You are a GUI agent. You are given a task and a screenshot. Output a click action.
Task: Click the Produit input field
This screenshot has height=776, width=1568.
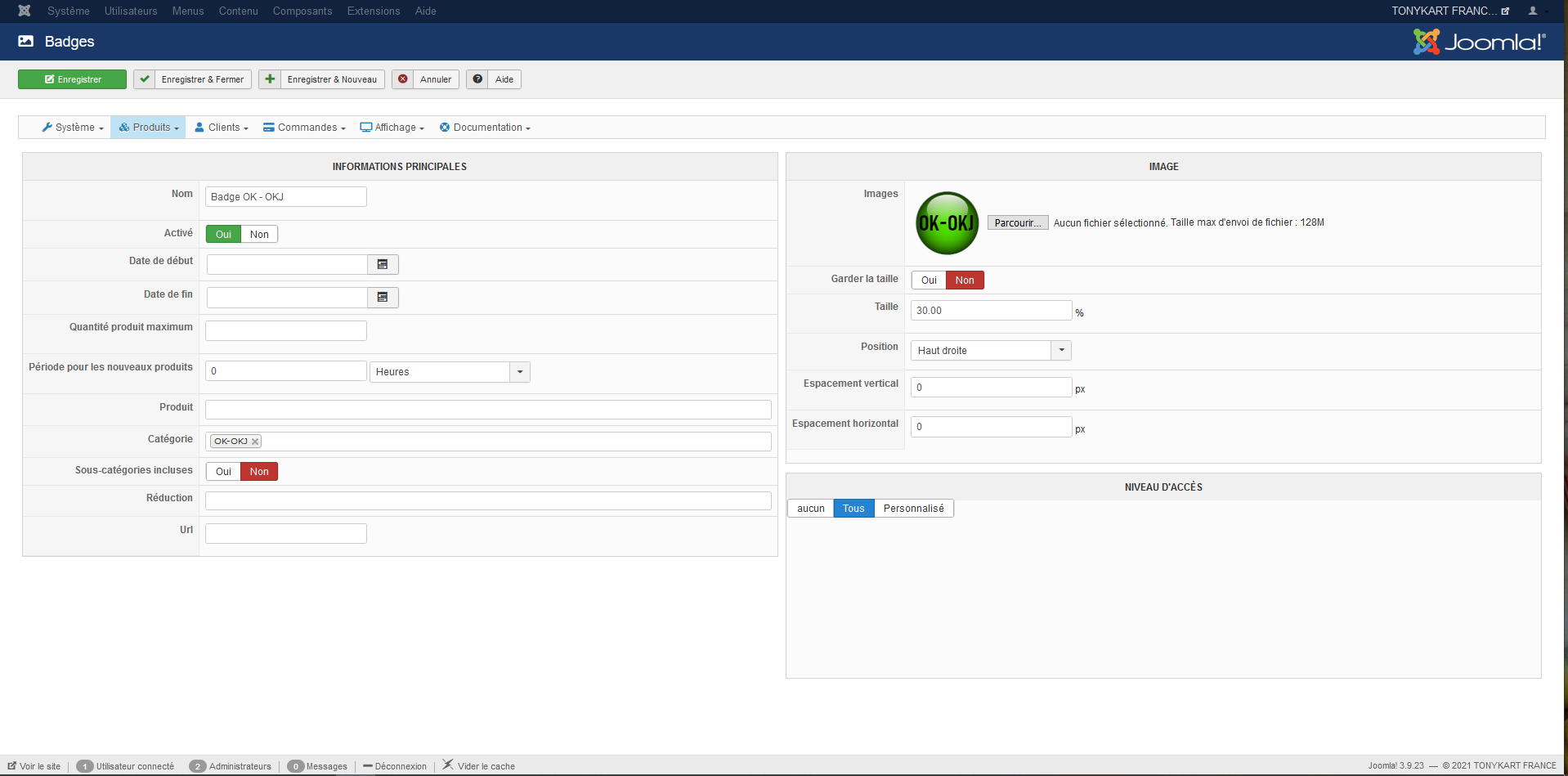tap(488, 410)
